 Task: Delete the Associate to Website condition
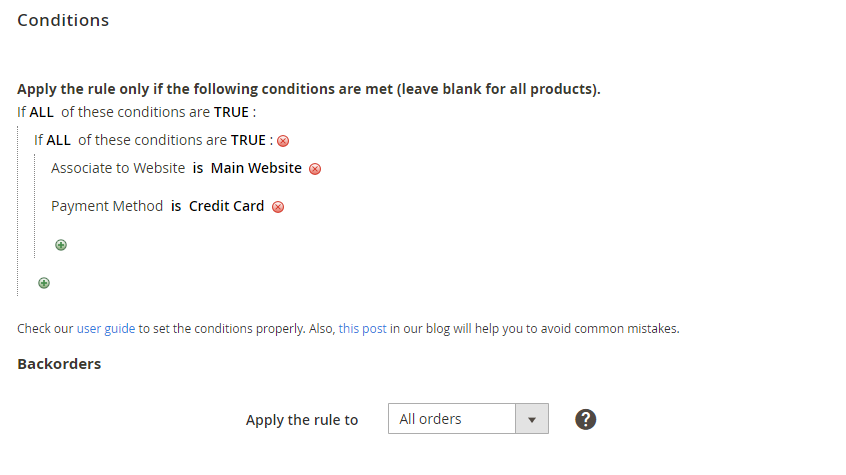point(315,169)
